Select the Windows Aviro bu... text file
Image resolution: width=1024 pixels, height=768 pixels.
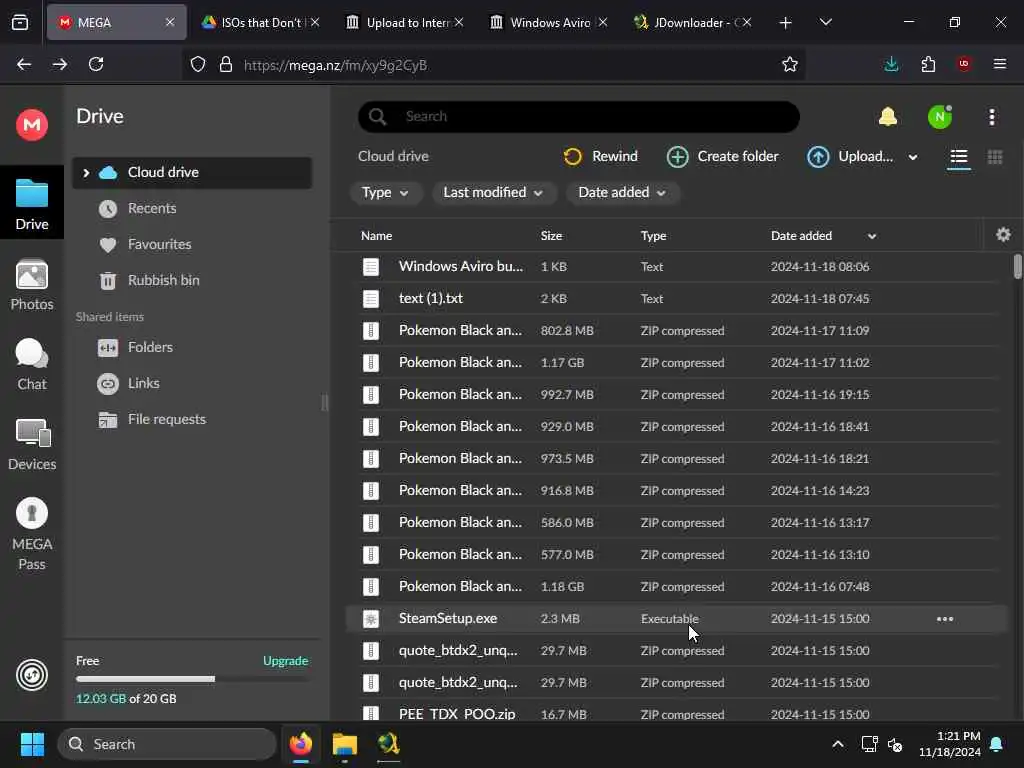coord(676,266)
